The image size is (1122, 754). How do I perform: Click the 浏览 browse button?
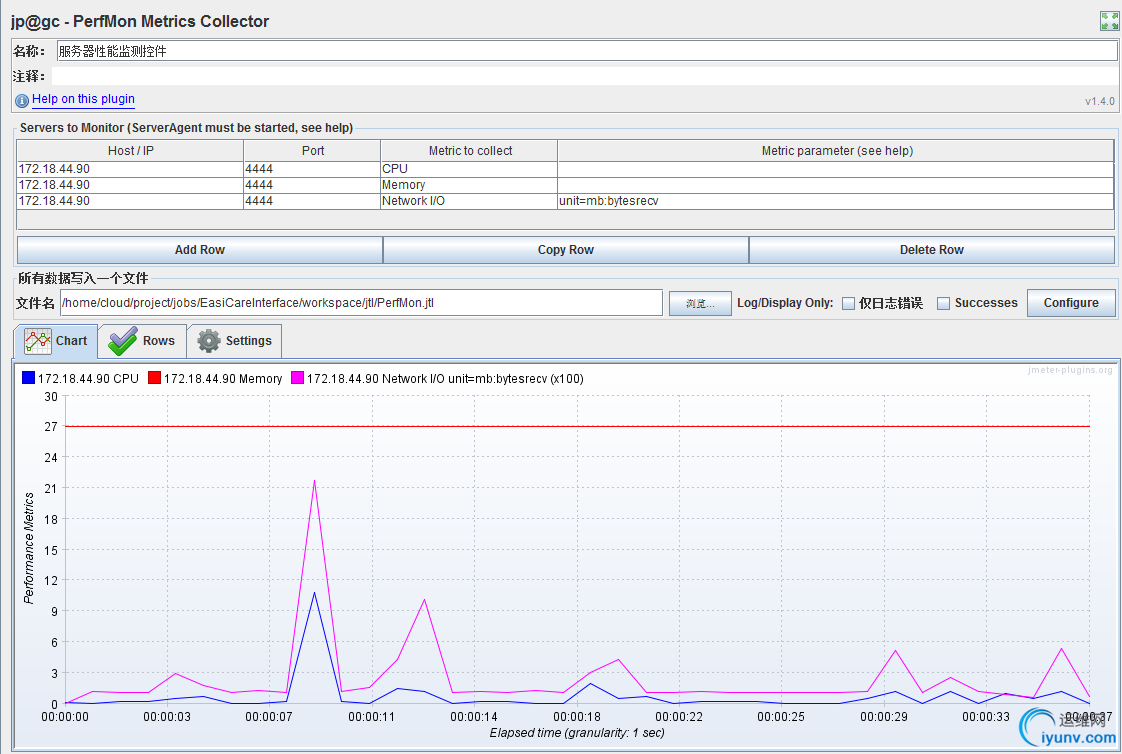[x=700, y=303]
